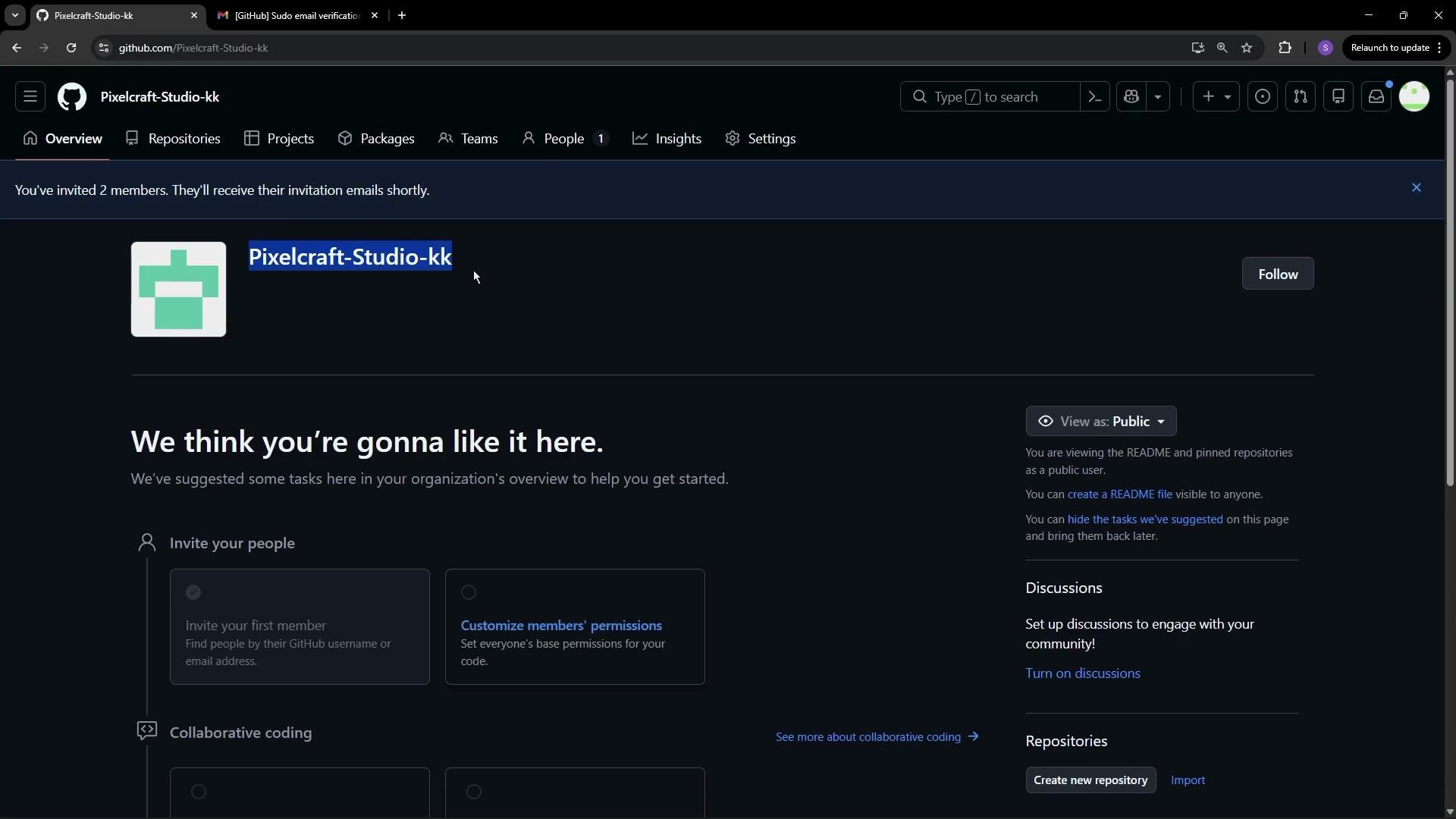Viewport: 1456px width, 819px height.
Task: Switch to the Projects tab
Action: (x=280, y=139)
